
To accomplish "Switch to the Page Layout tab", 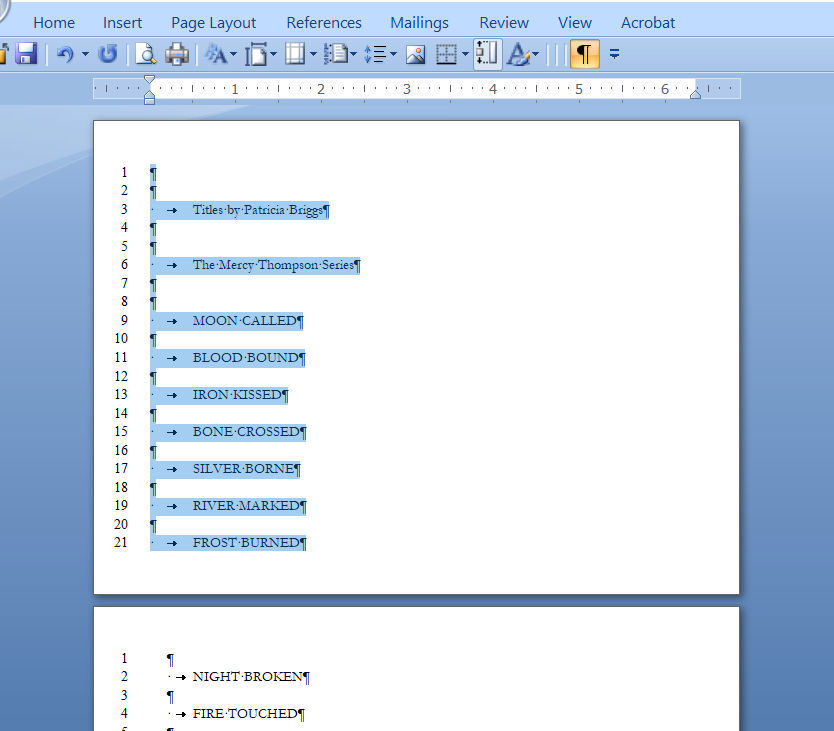I will point(213,23).
